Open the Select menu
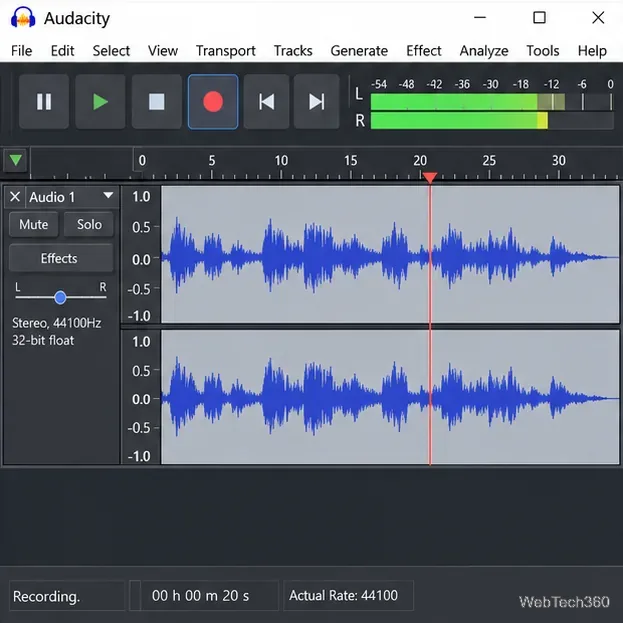623x623 pixels. pyautogui.click(x=111, y=51)
